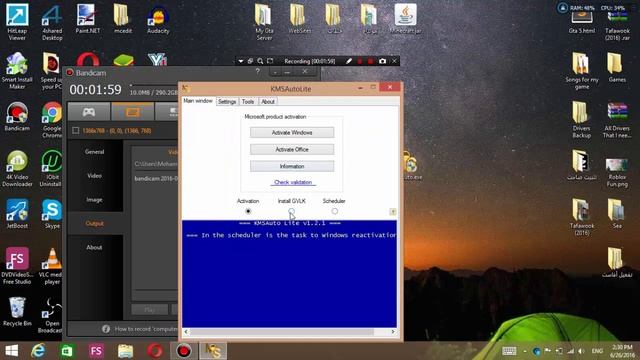Click the Opera taskbar icon

click(155, 351)
